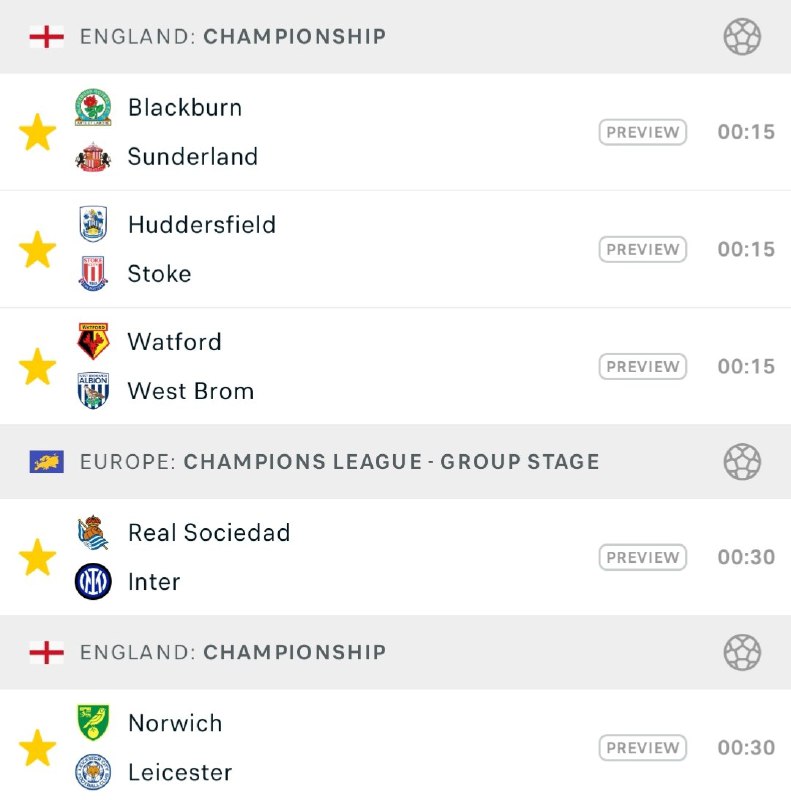Open the Preview for Norwich vs Leicester
This screenshot has height=800, width=791.
[643, 748]
